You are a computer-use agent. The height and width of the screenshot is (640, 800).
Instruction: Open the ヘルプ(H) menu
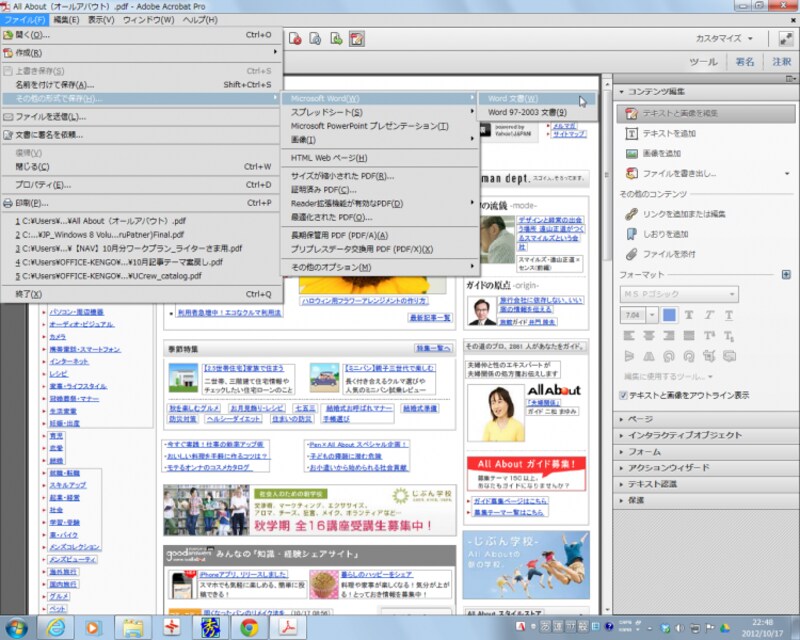(200, 20)
